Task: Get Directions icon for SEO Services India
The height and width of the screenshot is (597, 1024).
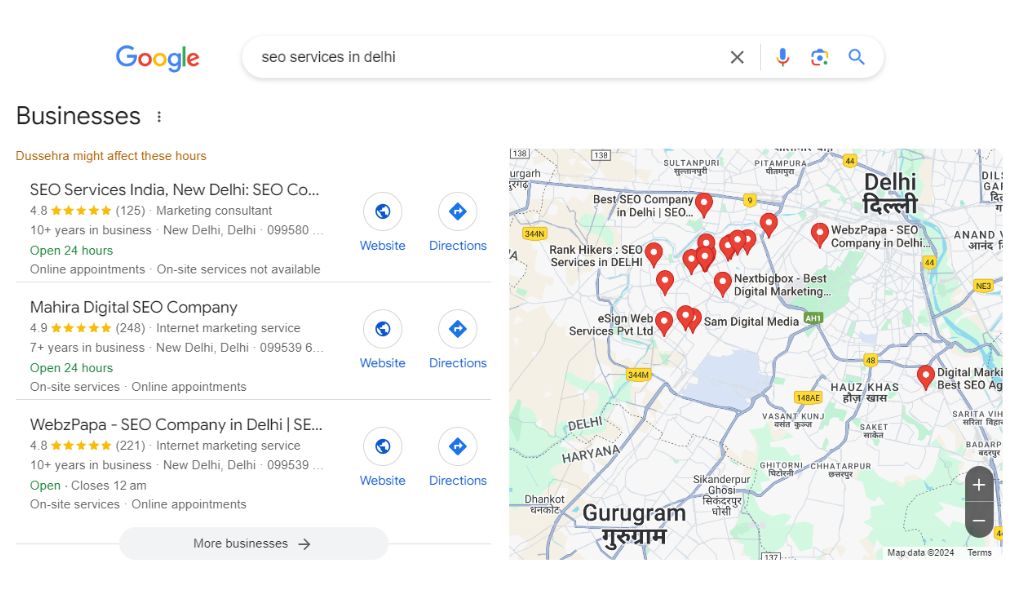Action: (458, 211)
